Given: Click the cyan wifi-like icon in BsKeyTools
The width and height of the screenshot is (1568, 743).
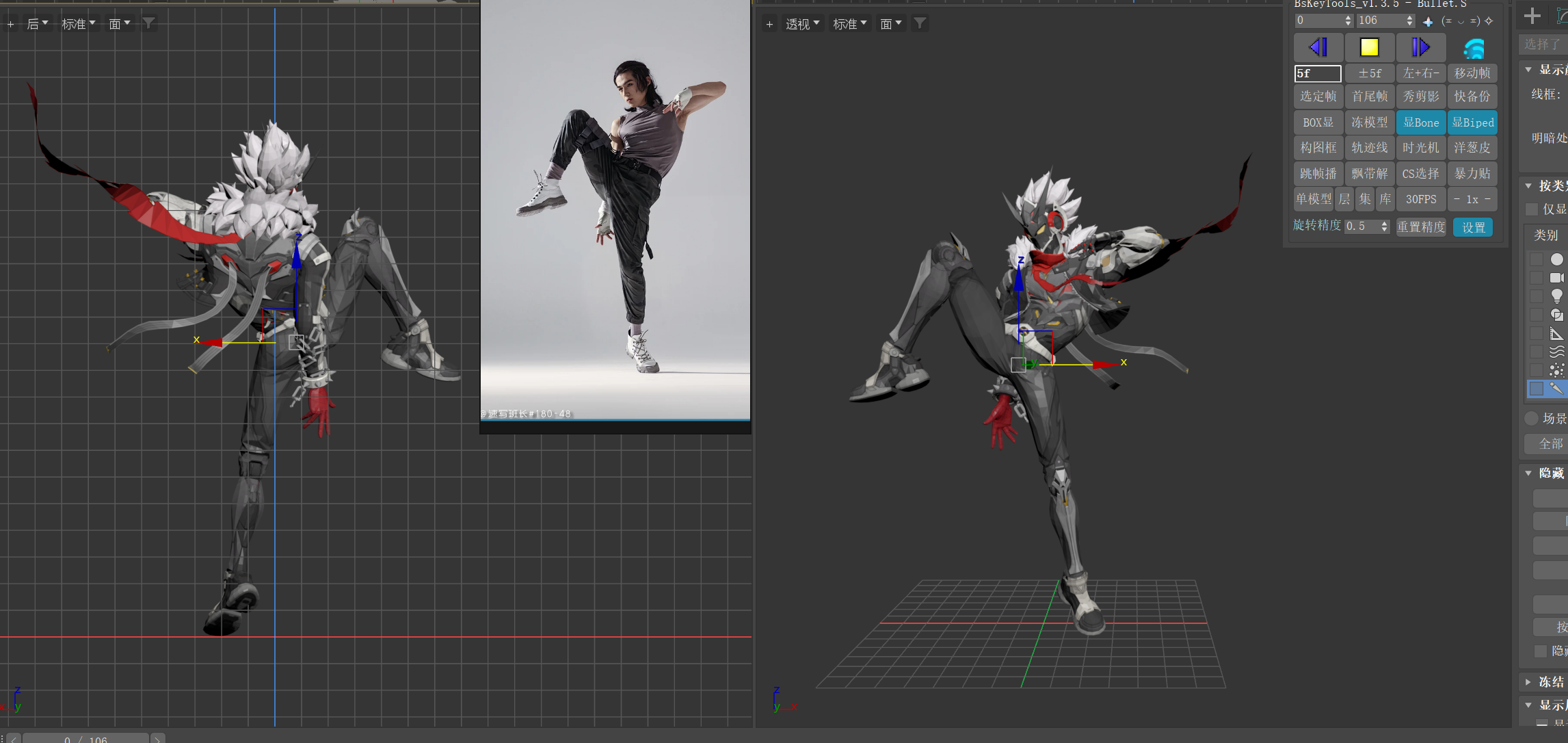Looking at the screenshot, I should pyautogui.click(x=1474, y=48).
